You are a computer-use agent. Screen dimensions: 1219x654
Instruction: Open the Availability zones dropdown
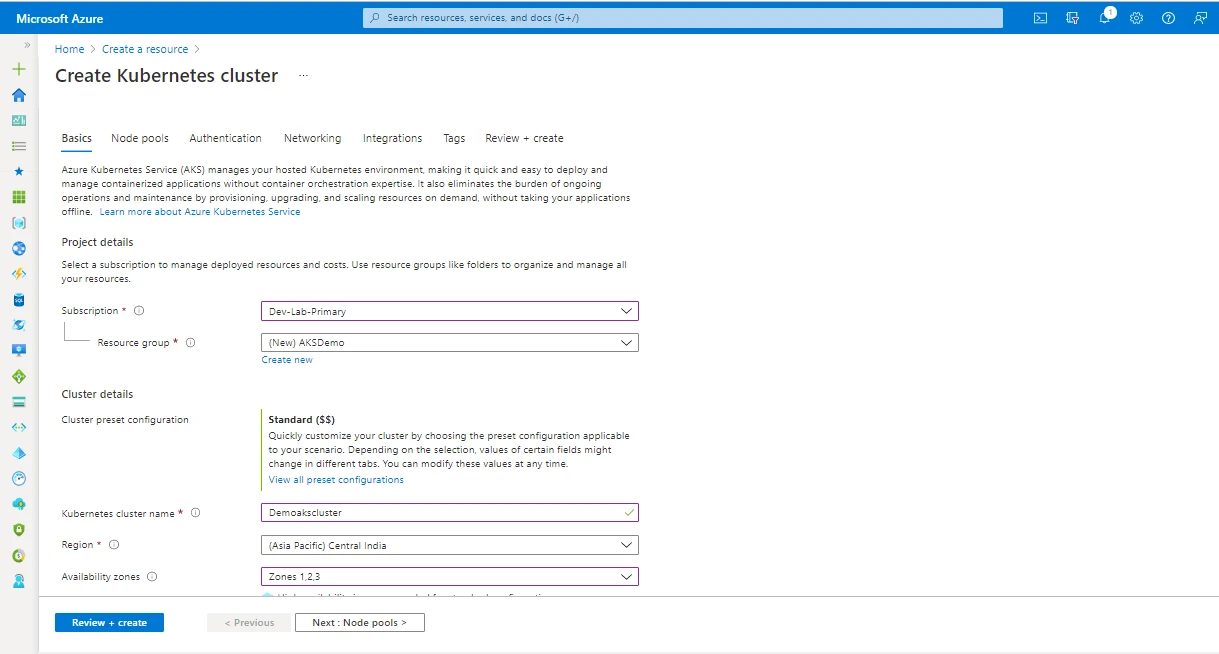(448, 576)
